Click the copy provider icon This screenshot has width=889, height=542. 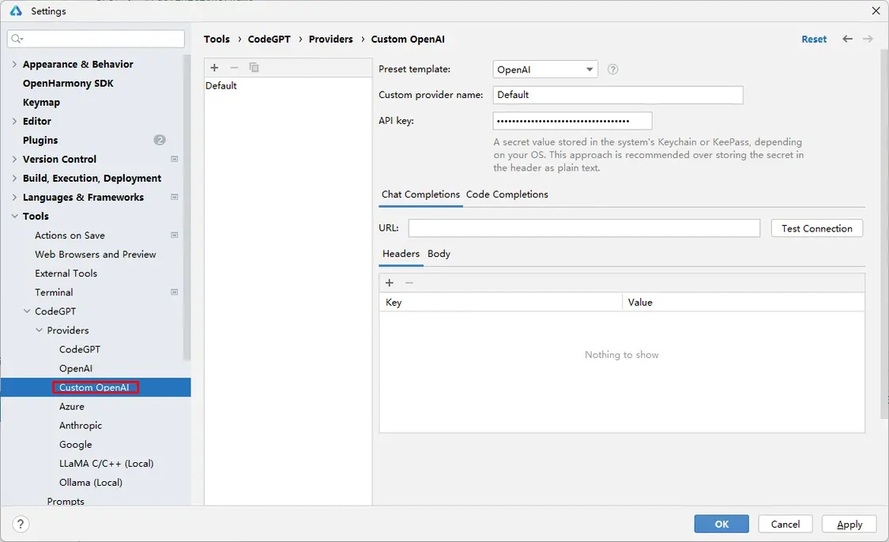[x=254, y=68]
